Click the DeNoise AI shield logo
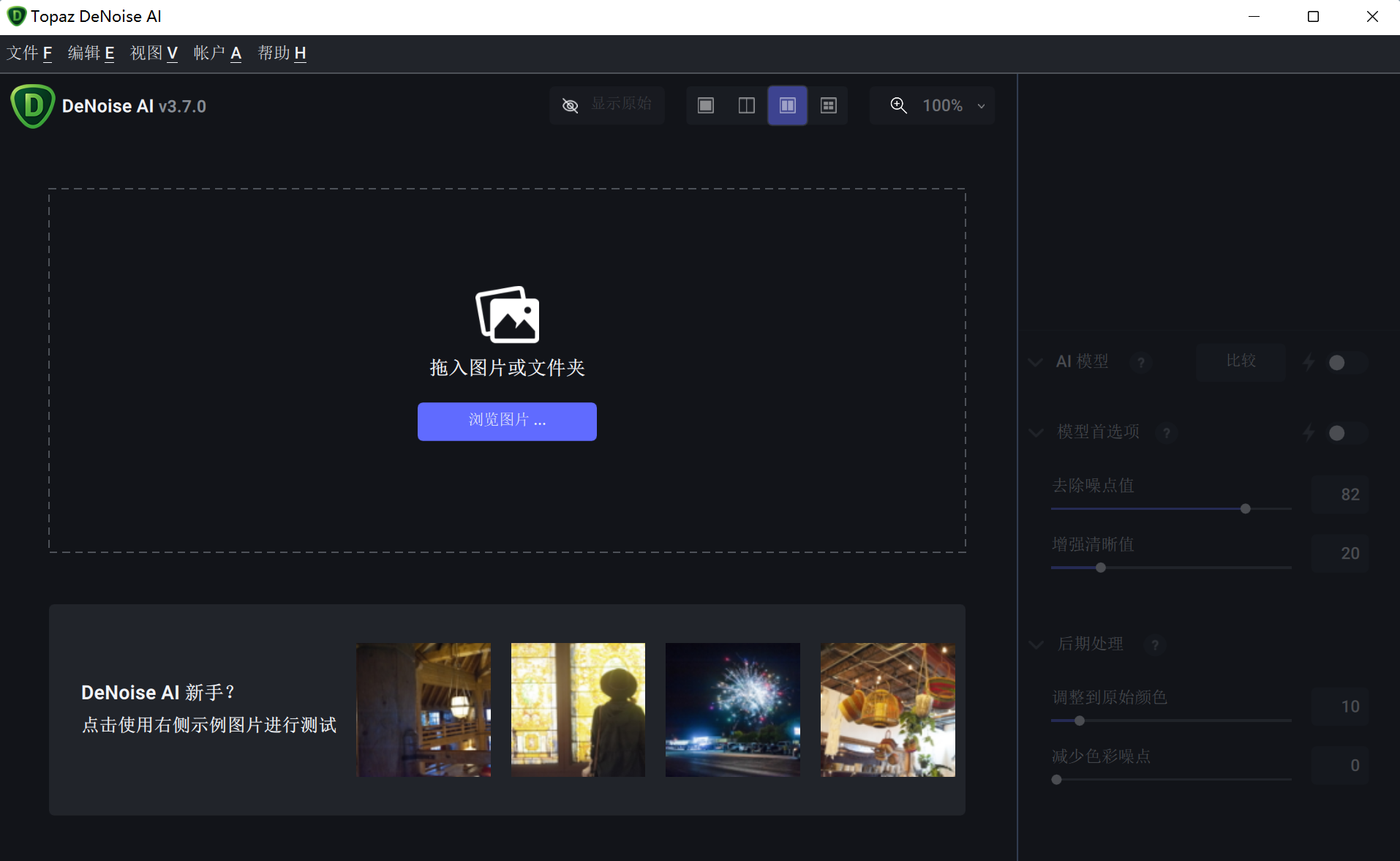Viewport: 1400px width, 861px height. [32, 106]
